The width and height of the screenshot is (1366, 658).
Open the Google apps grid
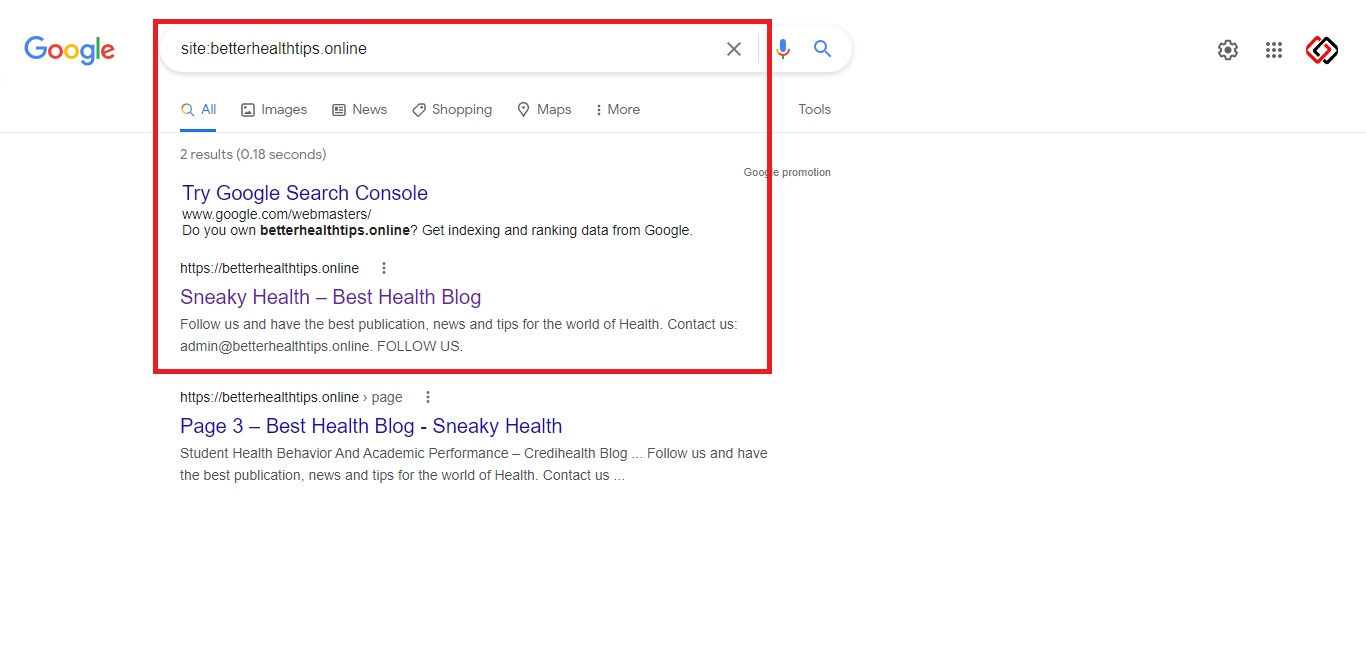pyautogui.click(x=1274, y=50)
